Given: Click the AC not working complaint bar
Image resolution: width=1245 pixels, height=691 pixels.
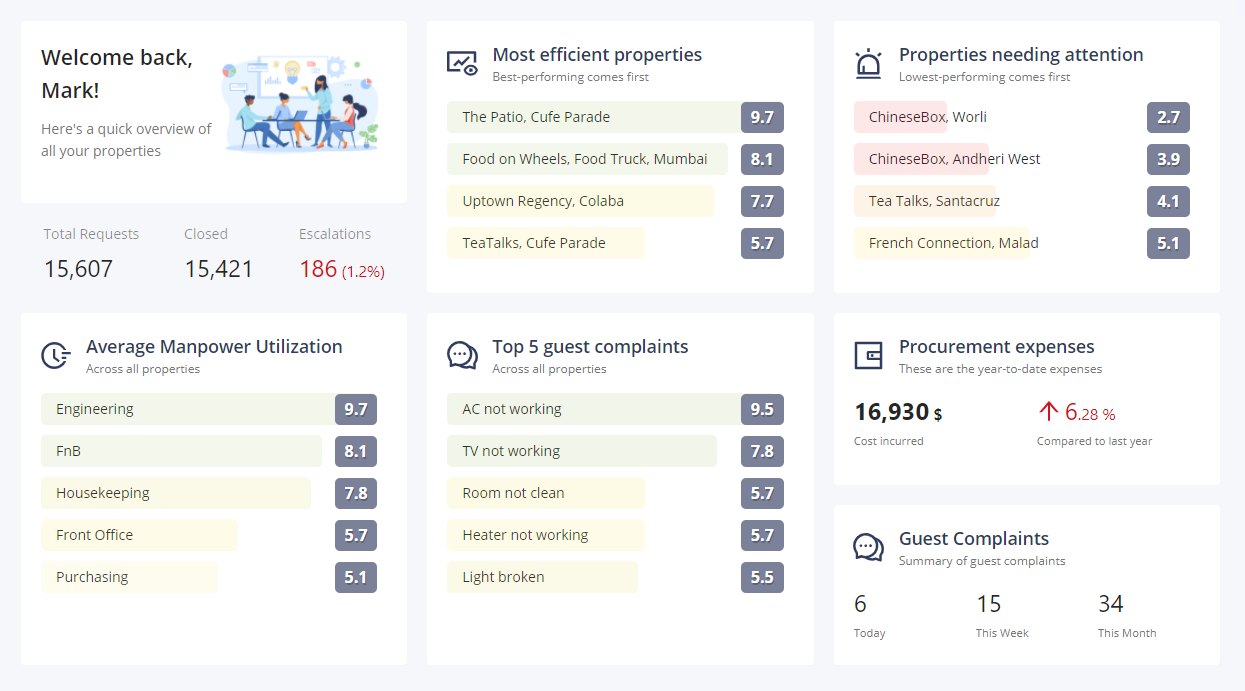Looking at the screenshot, I should pyautogui.click(x=594, y=409).
